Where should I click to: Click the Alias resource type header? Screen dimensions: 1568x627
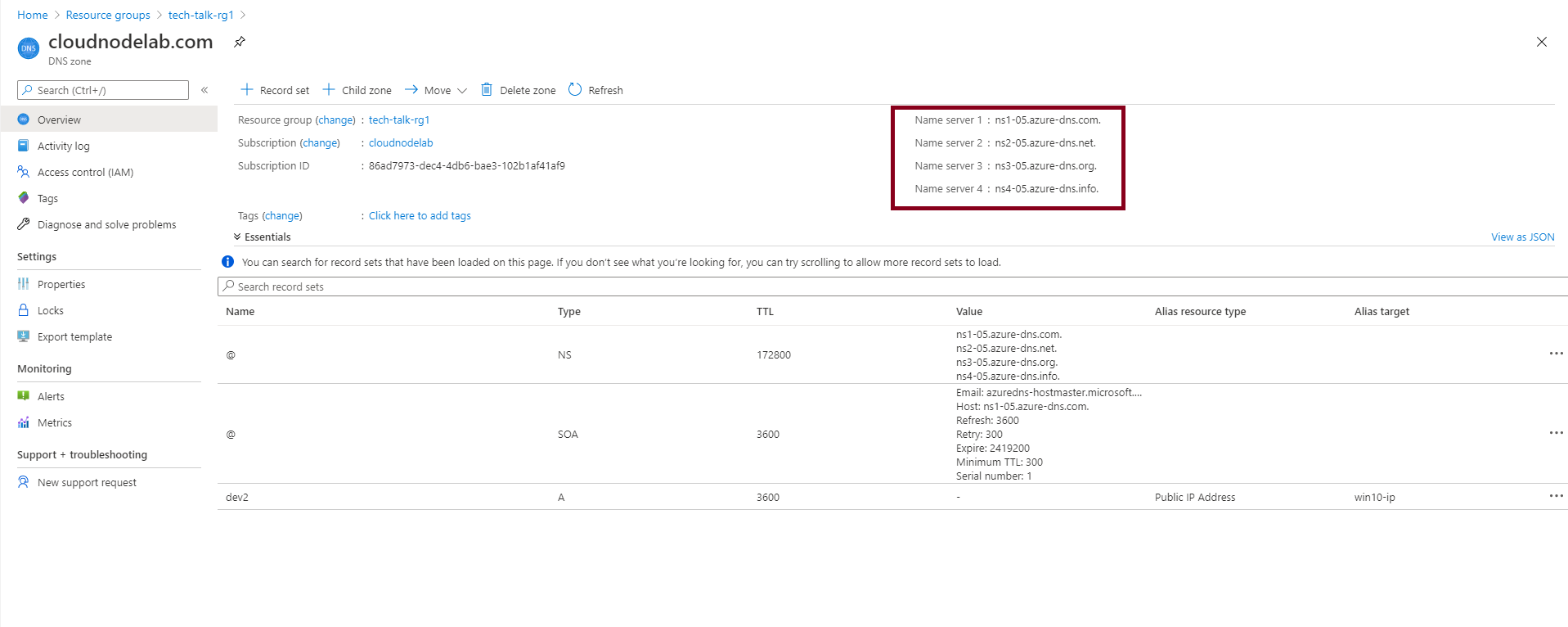1200,311
